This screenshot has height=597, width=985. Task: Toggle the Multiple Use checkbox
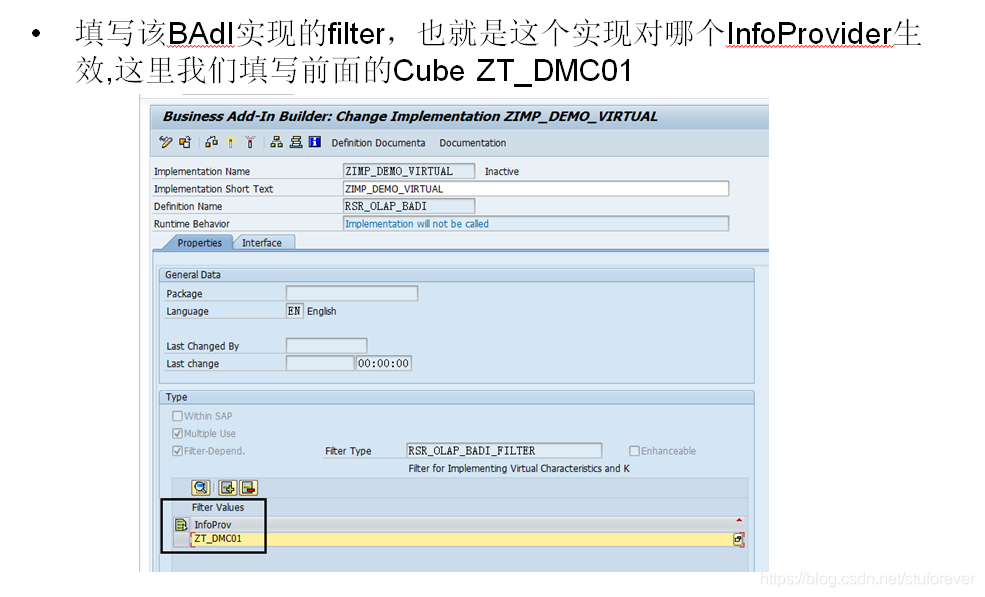point(177,434)
